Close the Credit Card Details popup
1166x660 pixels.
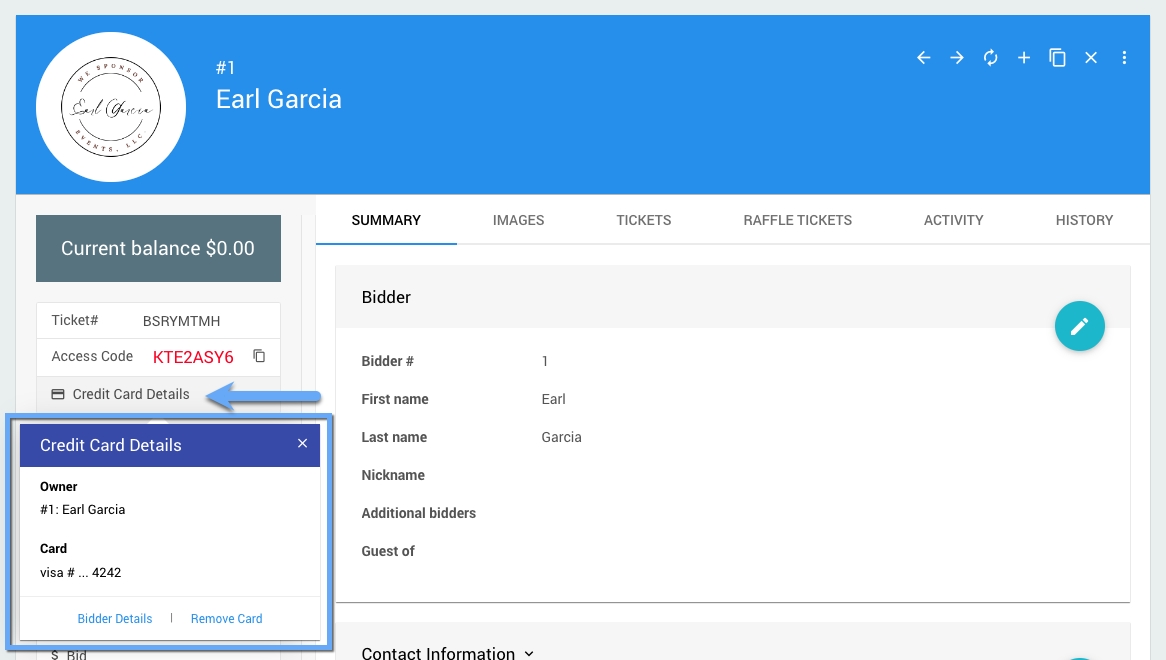302,444
